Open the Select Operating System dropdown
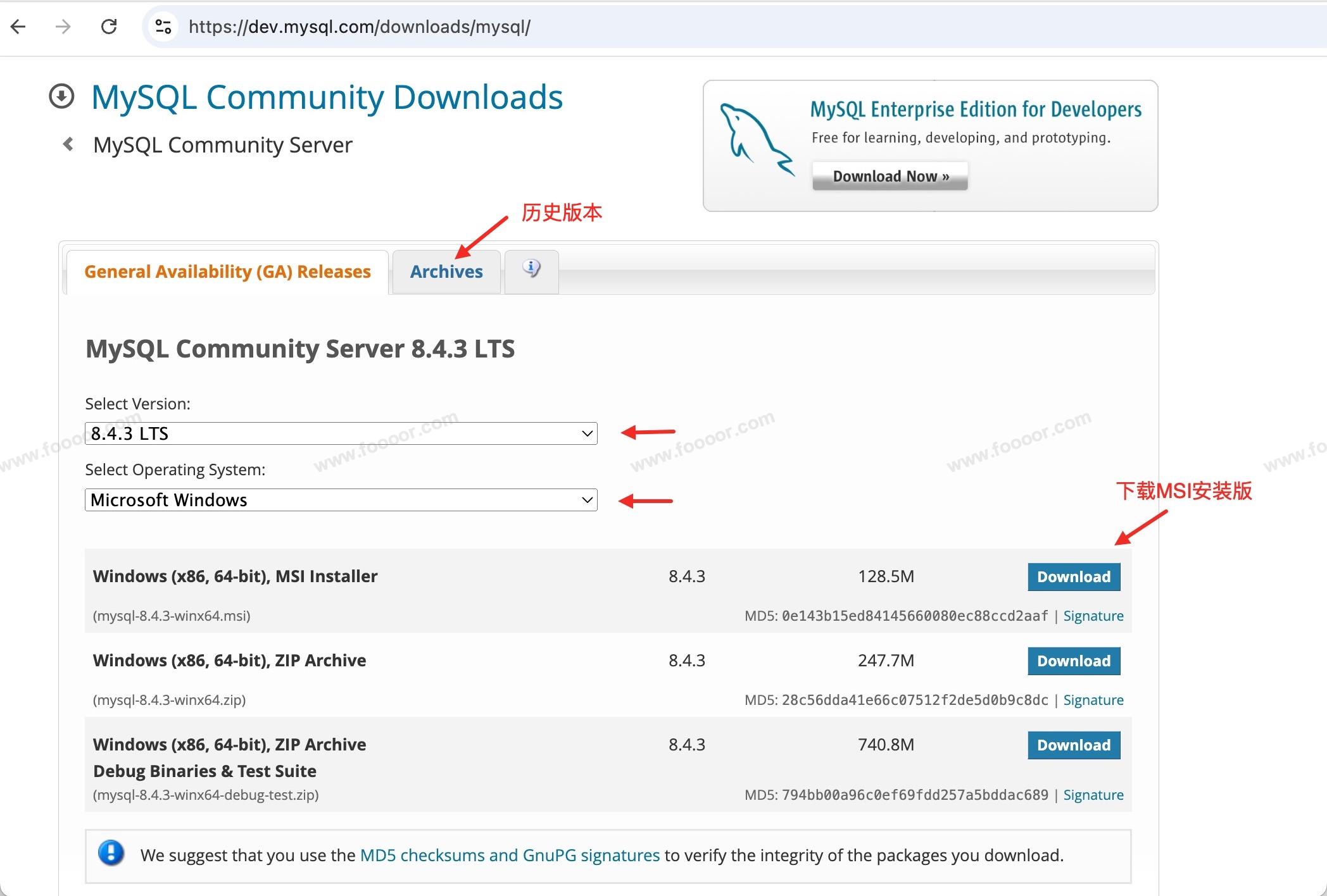 pyautogui.click(x=341, y=500)
